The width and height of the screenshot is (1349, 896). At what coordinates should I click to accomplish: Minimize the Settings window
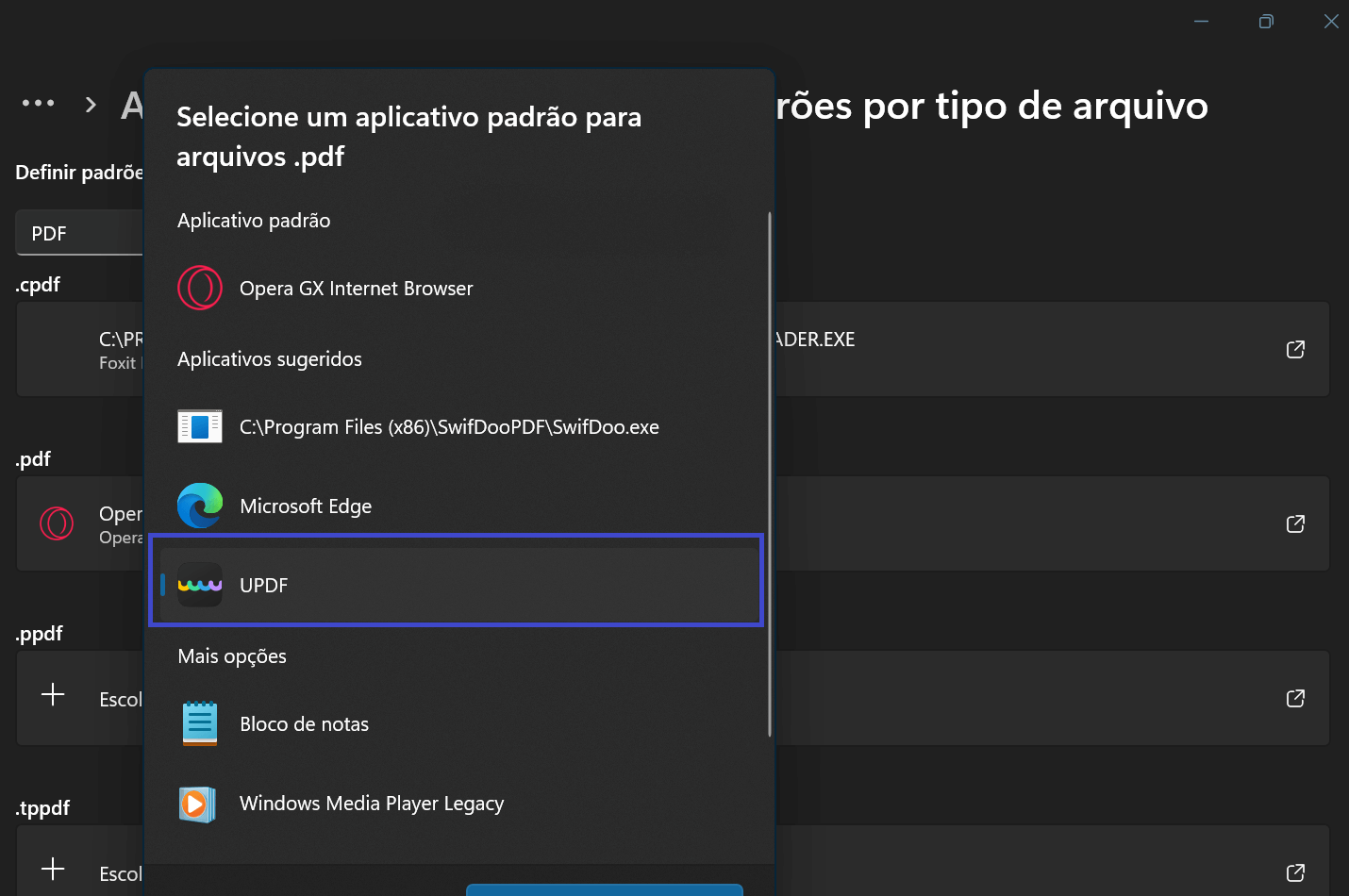click(1201, 21)
